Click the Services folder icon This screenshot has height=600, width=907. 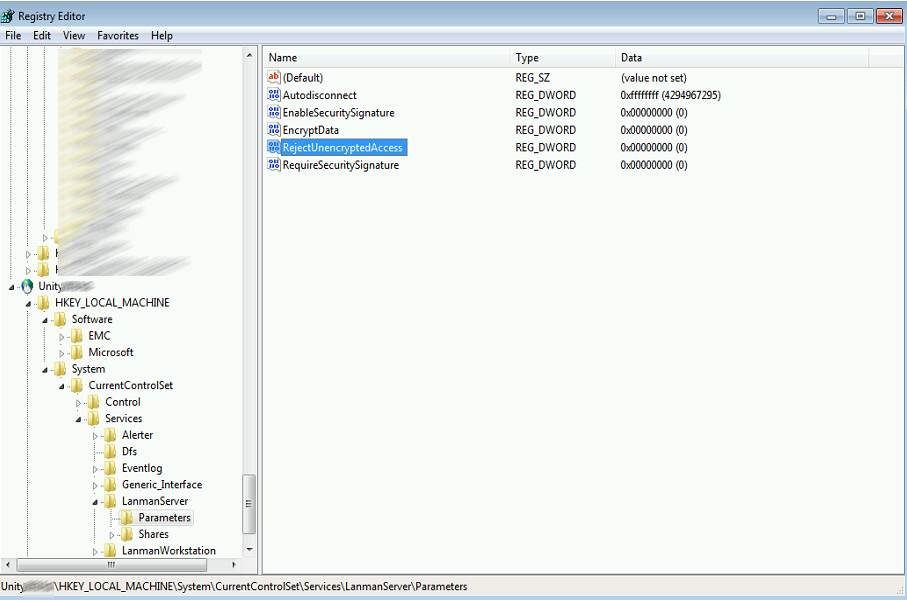tap(94, 418)
